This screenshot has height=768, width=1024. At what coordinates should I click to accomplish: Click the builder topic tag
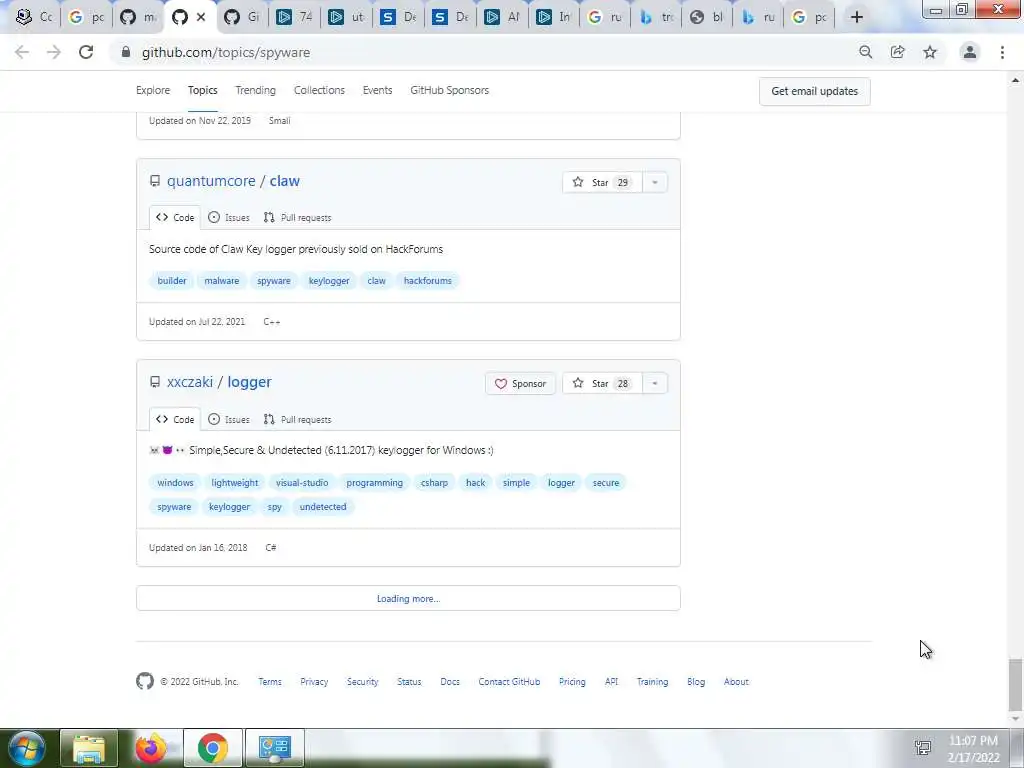[172, 281]
